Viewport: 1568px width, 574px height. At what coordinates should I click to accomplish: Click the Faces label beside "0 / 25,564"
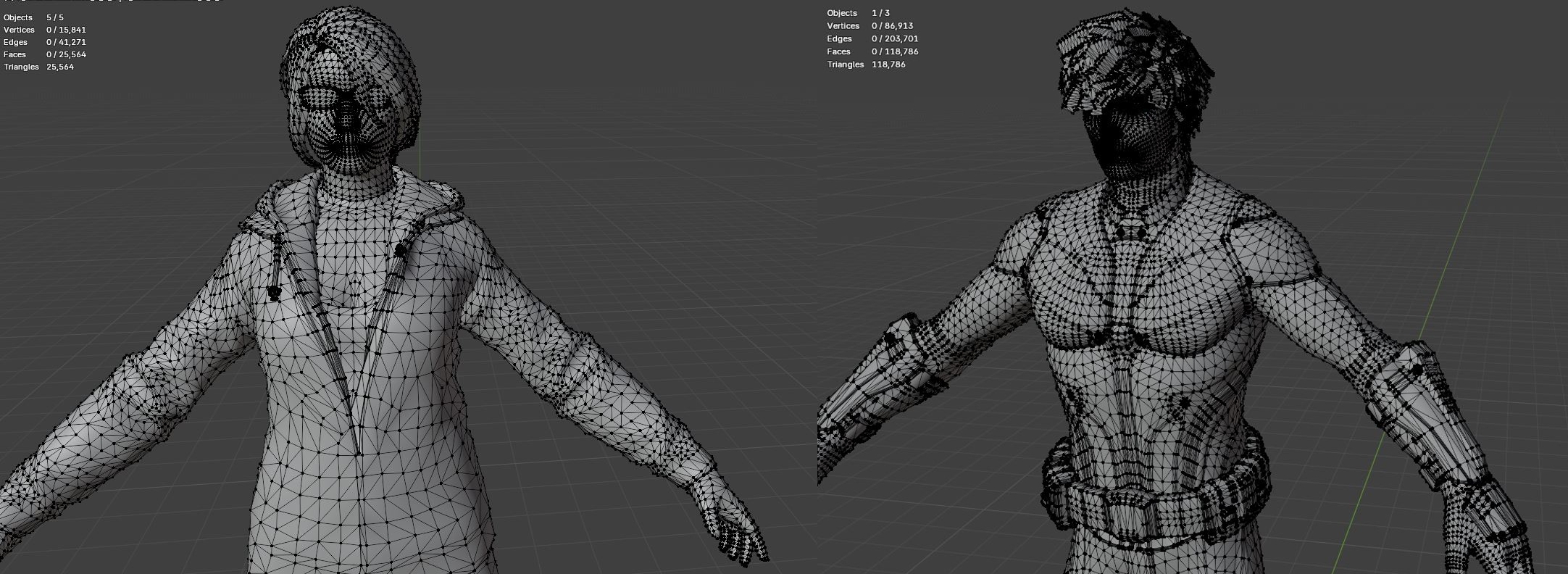click(x=14, y=54)
